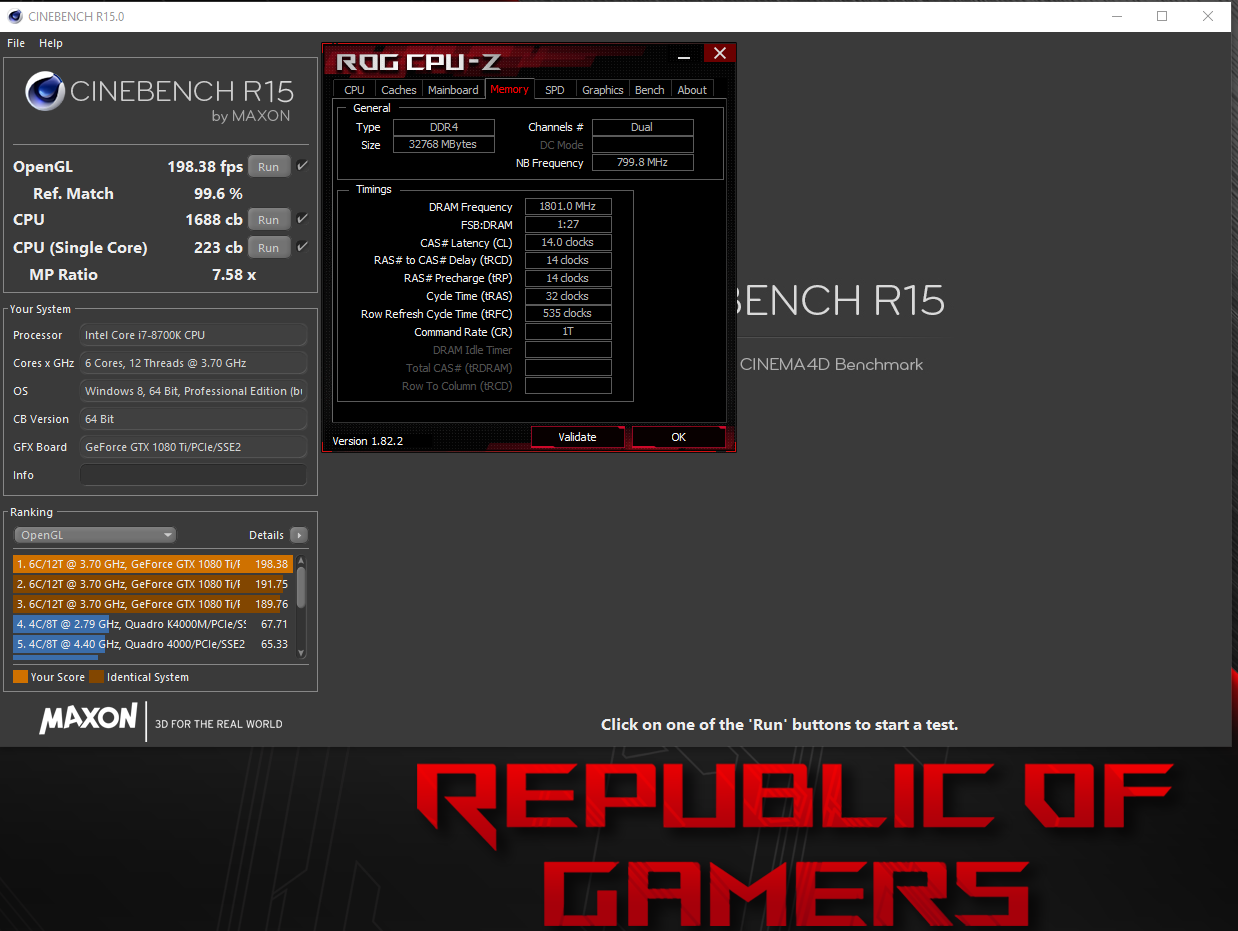
Task: Select ranking entry Quadro 4000 65.33
Action: point(153,644)
